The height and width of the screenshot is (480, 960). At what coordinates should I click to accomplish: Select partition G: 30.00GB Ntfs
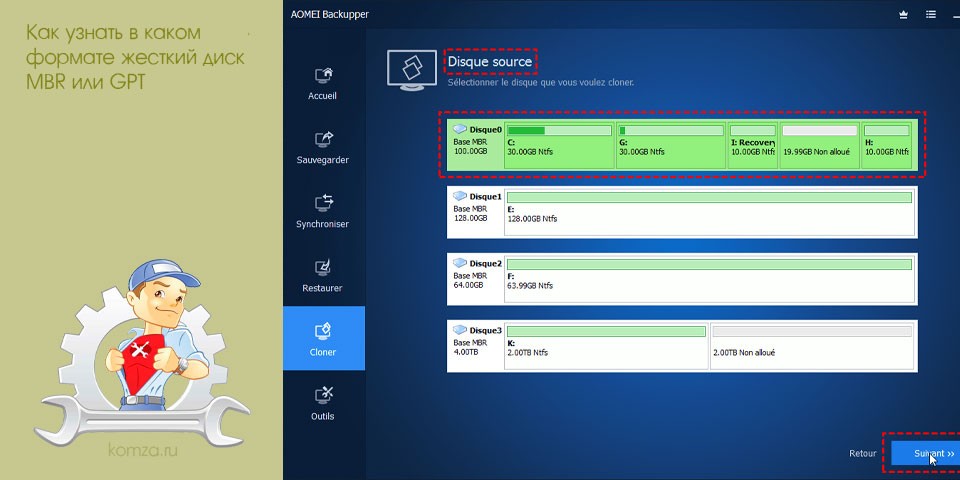[670, 145]
